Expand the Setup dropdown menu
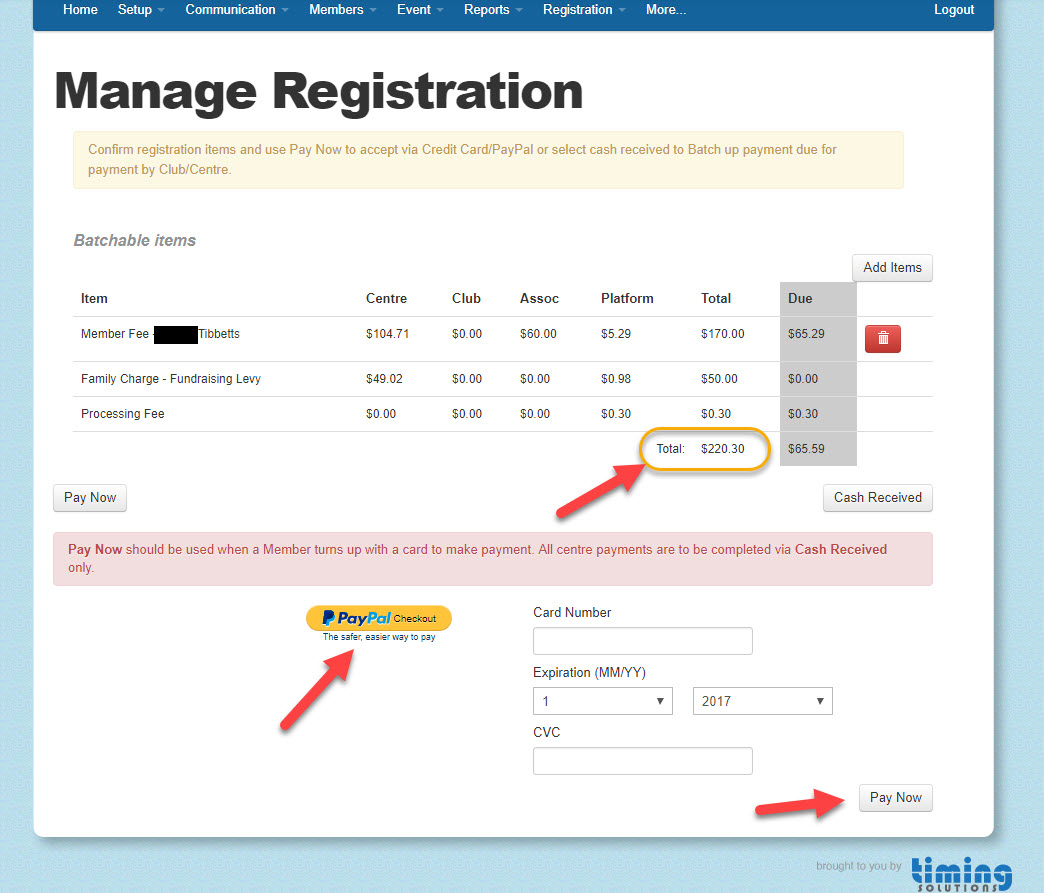 pos(141,10)
